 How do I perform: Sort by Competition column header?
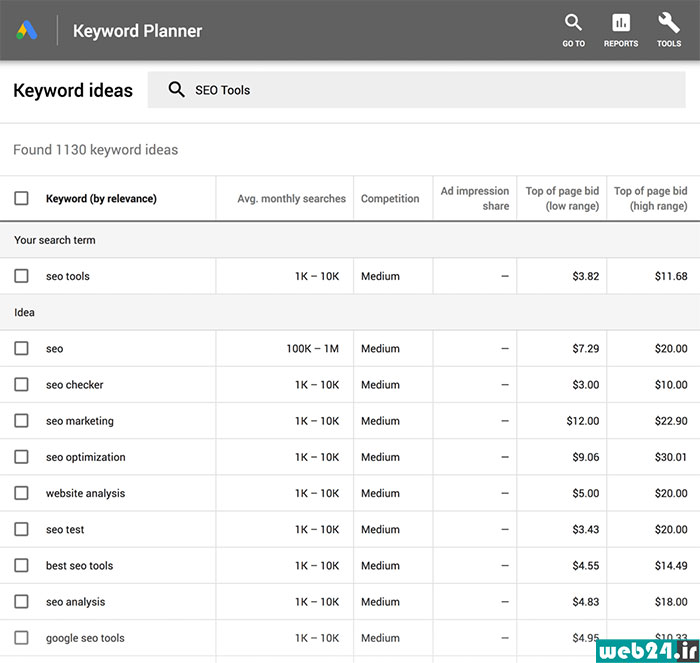click(390, 198)
